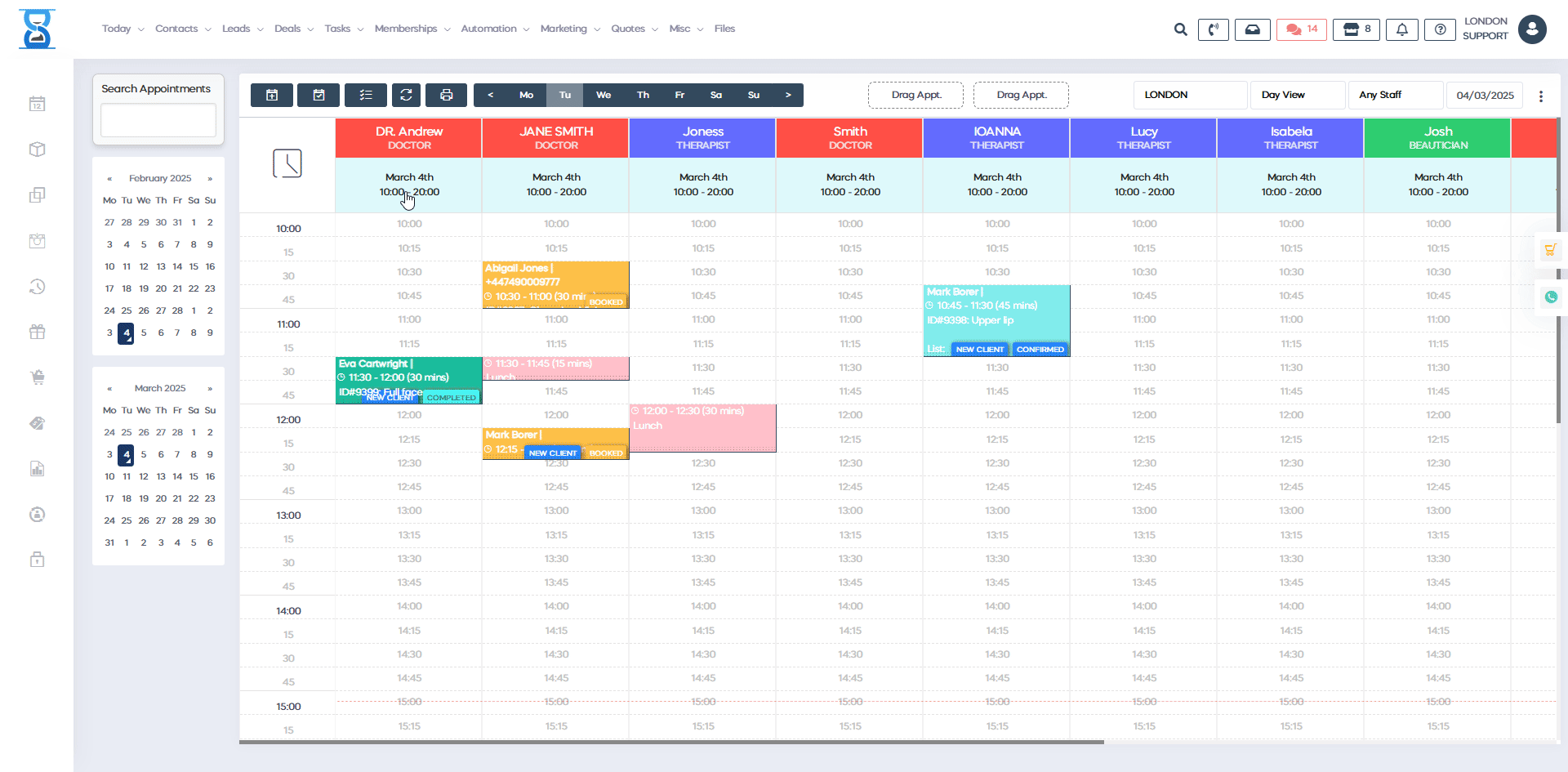
Task: Open the LONDON location dropdown
Action: pyautogui.click(x=1189, y=95)
